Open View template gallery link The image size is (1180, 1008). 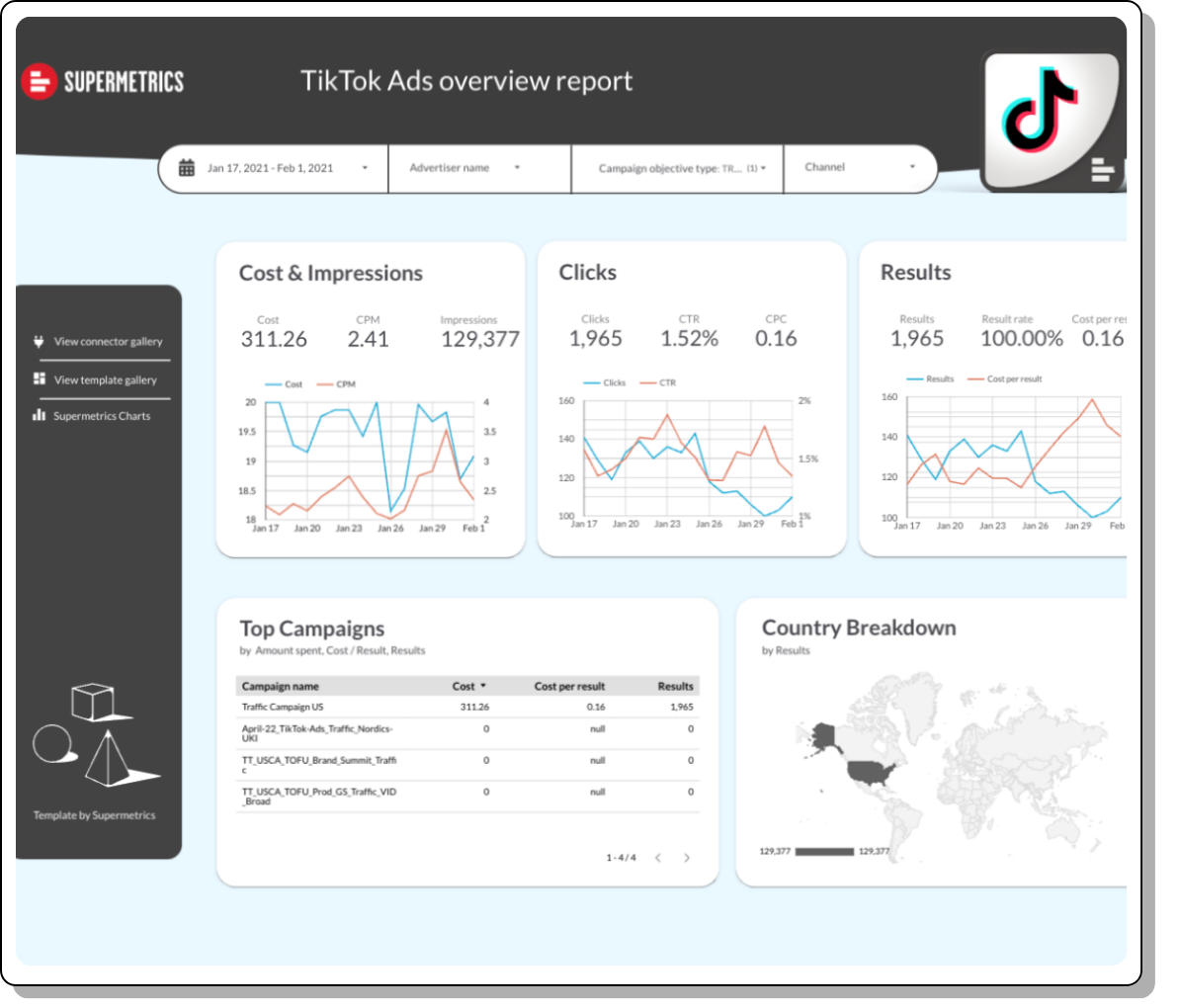tap(105, 380)
